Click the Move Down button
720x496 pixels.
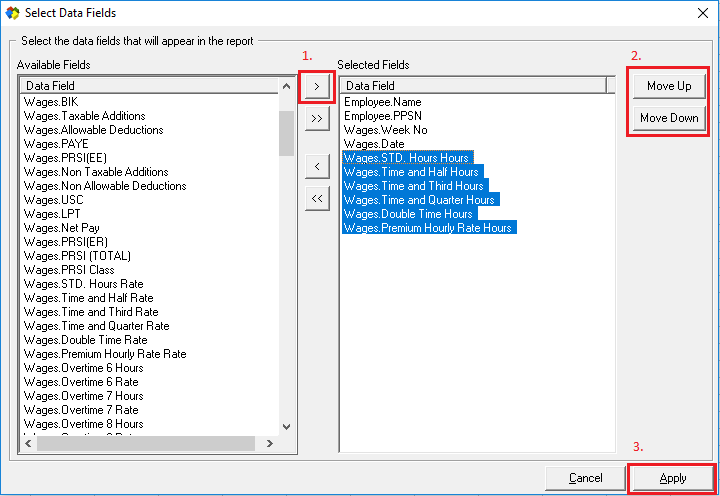pos(669,118)
